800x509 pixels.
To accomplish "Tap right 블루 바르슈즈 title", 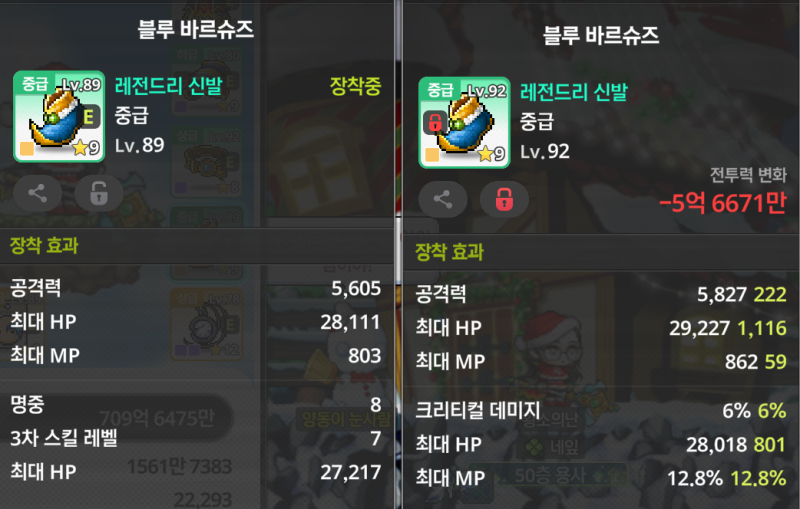I will [601, 35].
